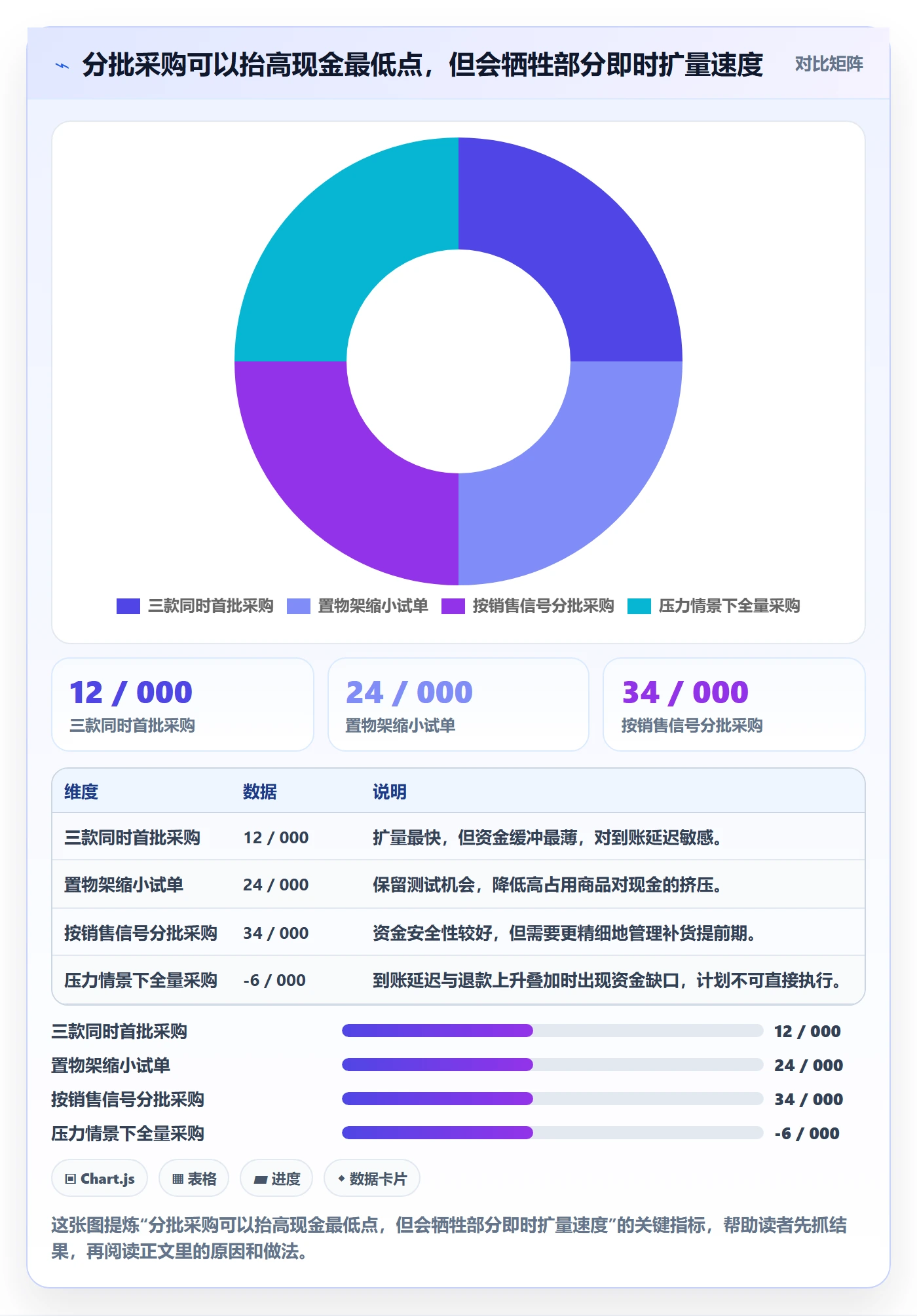Click progress bar for 三款同时首批采购
Image resolution: width=917 pixels, height=1316 pixels.
[552, 1031]
